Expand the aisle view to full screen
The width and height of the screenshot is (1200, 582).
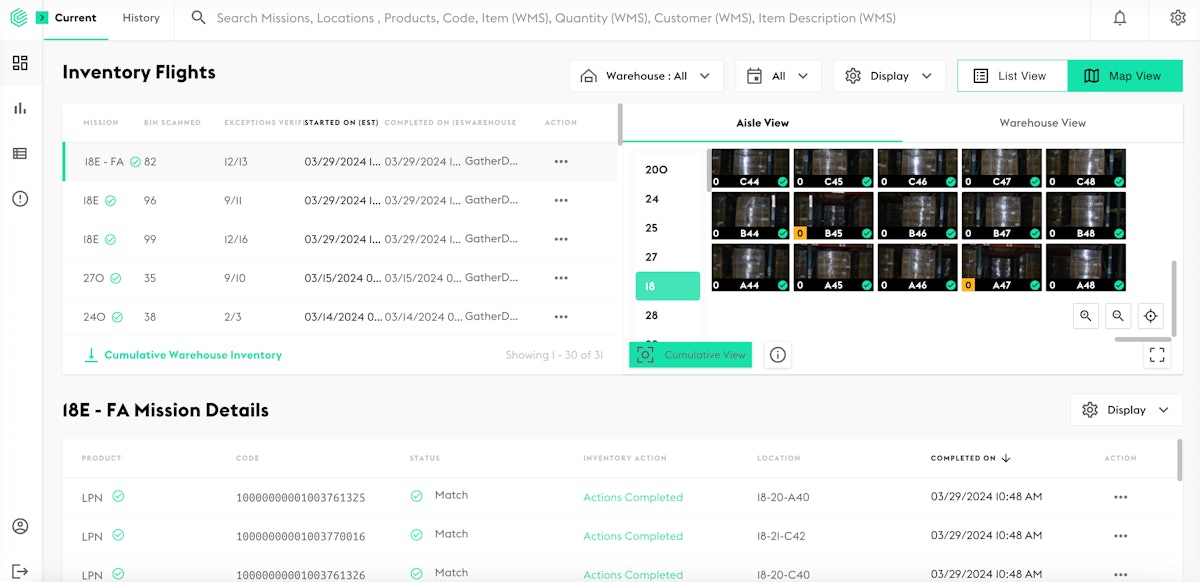(1157, 354)
